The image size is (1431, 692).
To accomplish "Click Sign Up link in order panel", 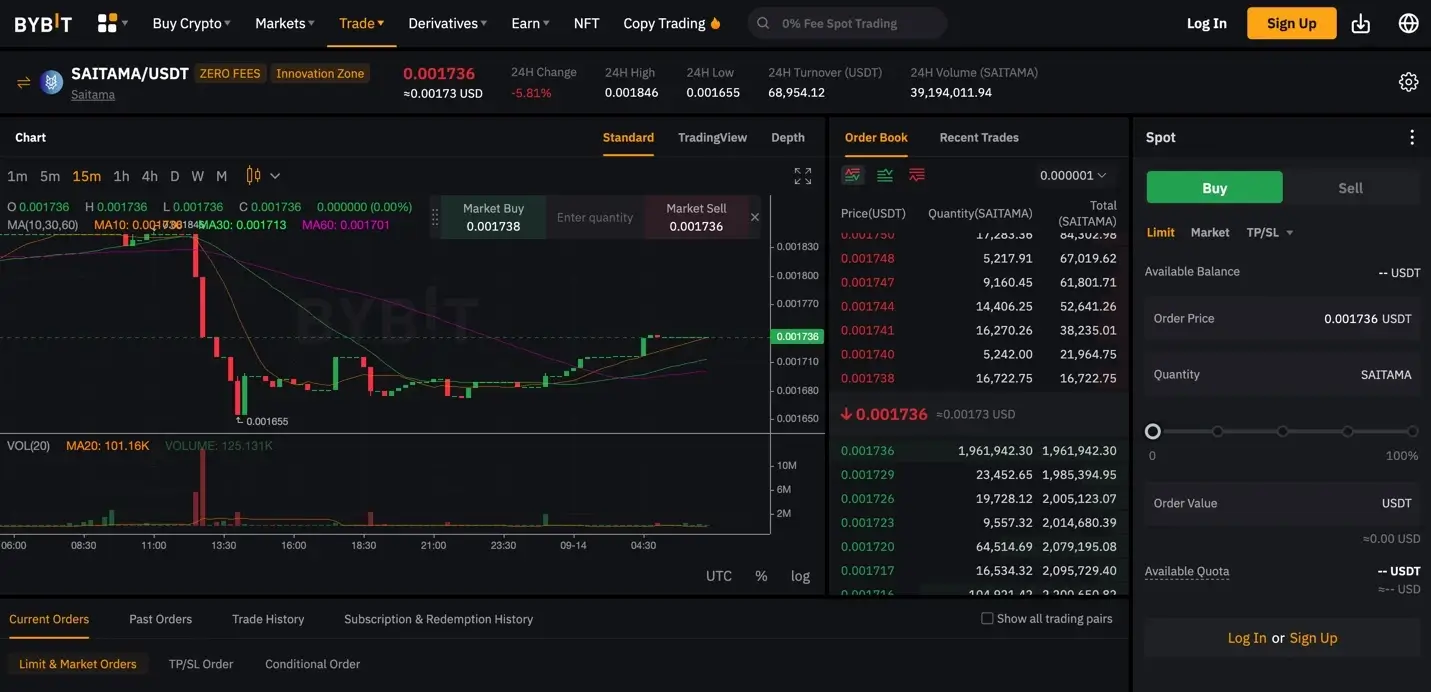I will (1313, 638).
